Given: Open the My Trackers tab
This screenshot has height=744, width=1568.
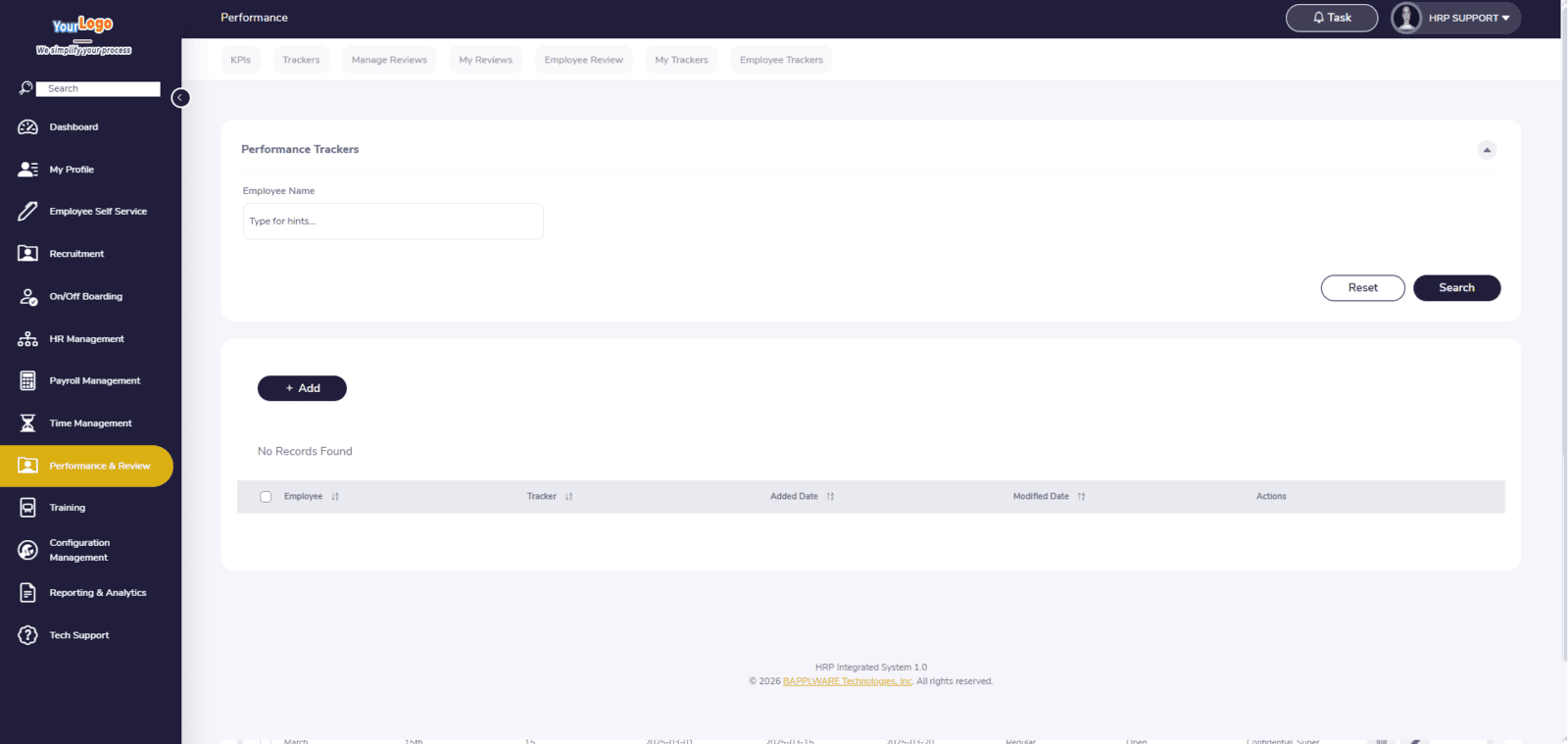Looking at the screenshot, I should click(x=681, y=60).
